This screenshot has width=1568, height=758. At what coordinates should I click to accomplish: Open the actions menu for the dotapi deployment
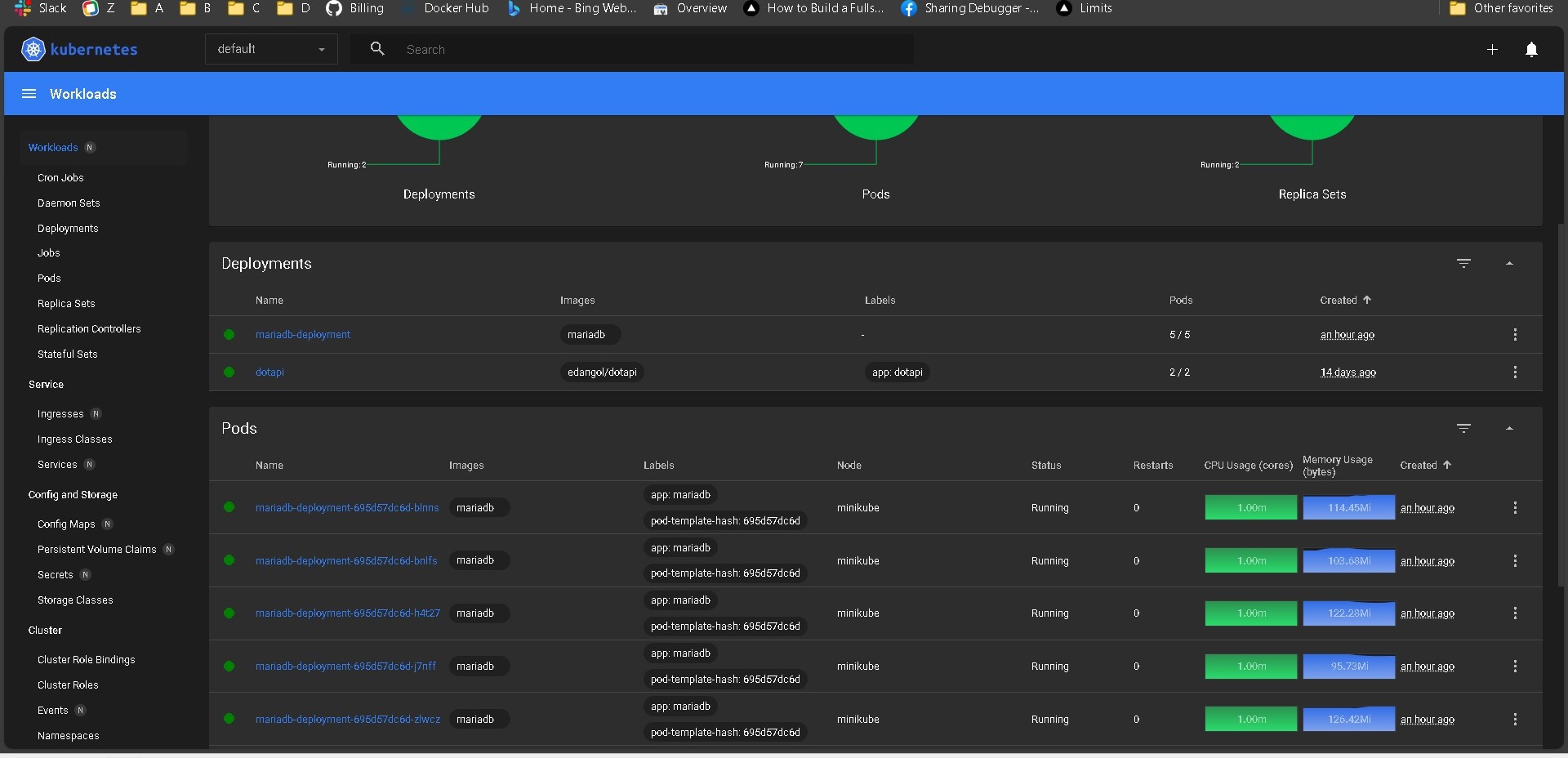tap(1515, 372)
